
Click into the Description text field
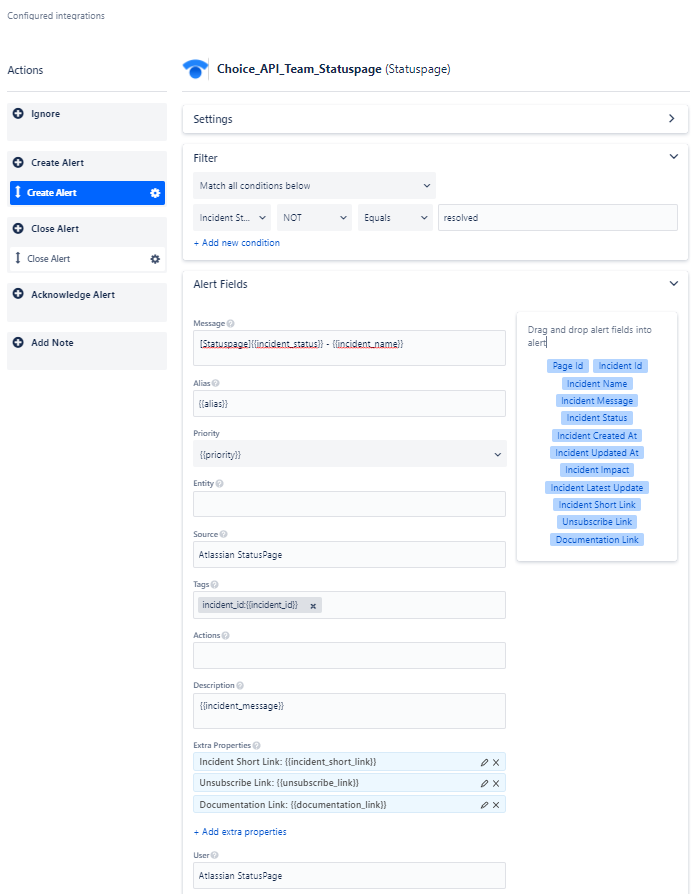tap(350, 711)
